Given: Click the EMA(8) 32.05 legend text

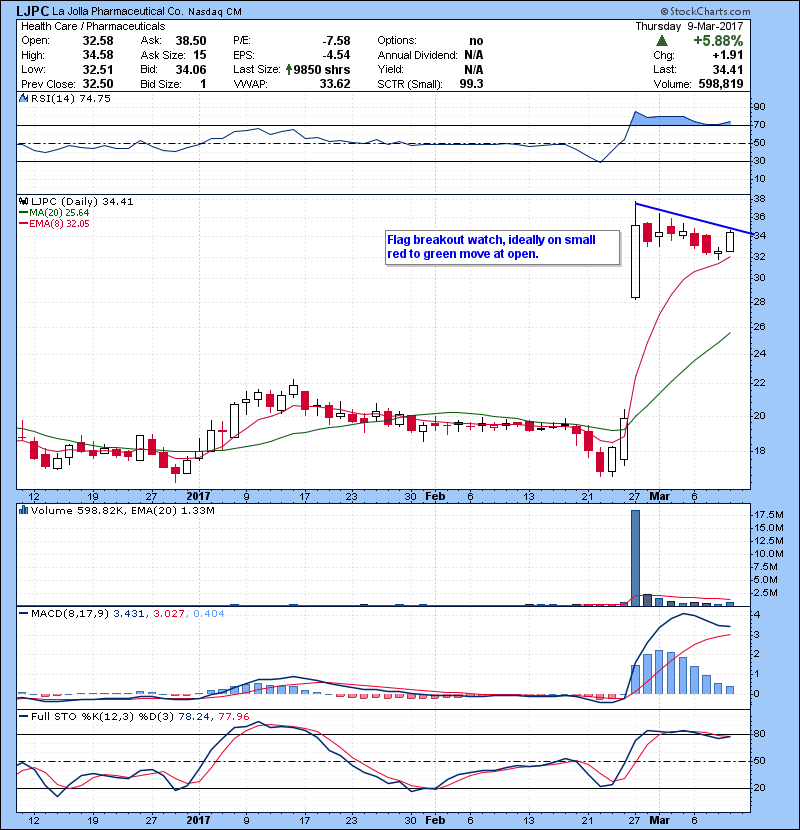Looking at the screenshot, I should point(59,224).
